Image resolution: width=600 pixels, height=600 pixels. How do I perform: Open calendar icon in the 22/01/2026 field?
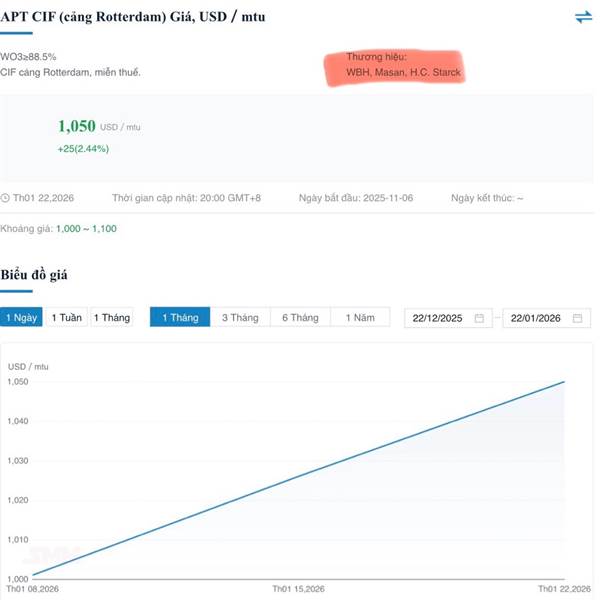578,318
